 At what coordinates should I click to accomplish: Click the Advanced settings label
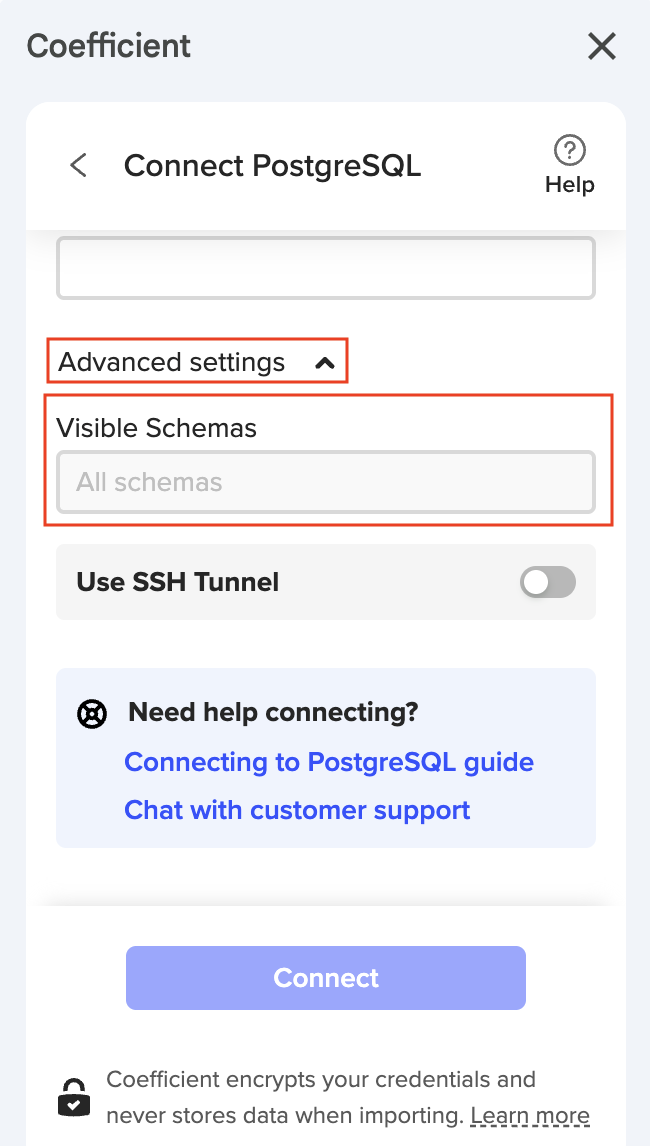pos(172,362)
